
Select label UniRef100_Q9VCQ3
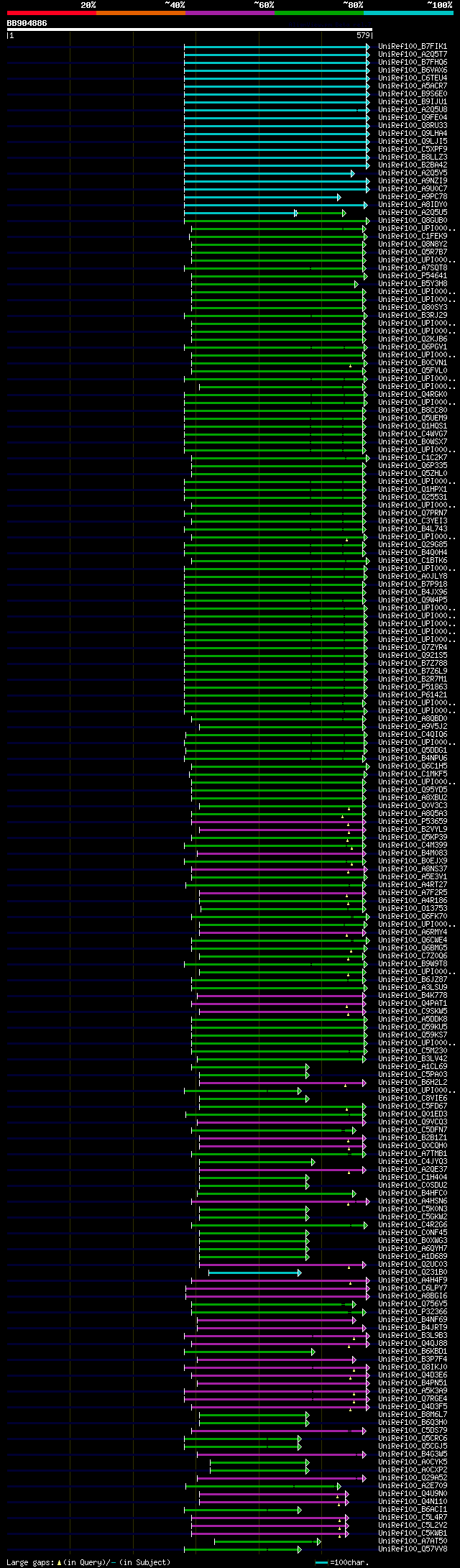[x=413, y=1122]
